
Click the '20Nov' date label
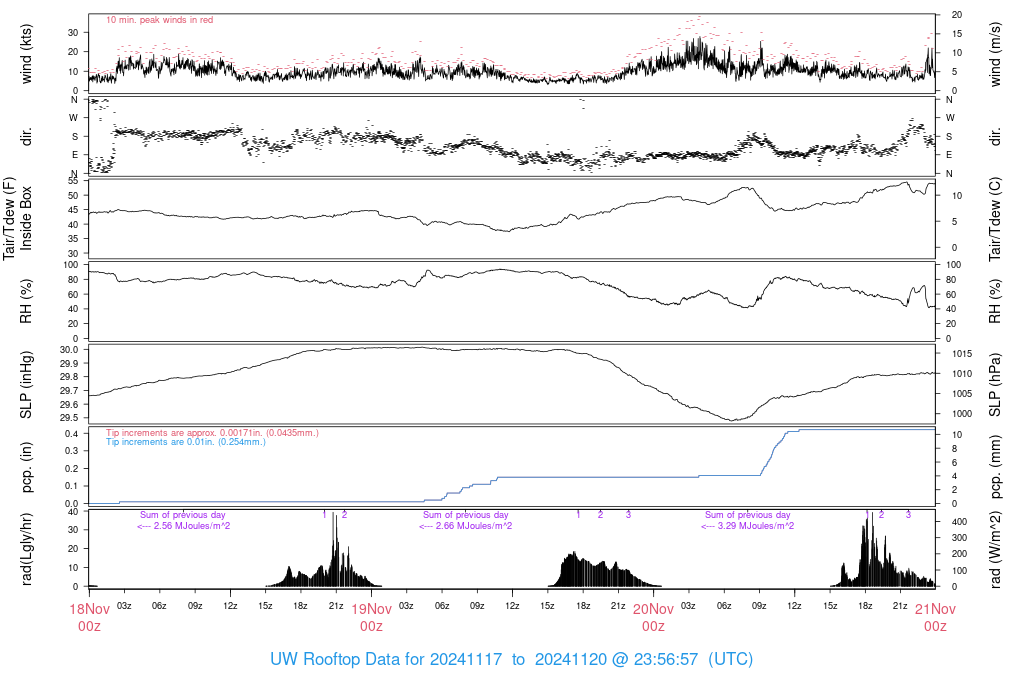(653, 609)
